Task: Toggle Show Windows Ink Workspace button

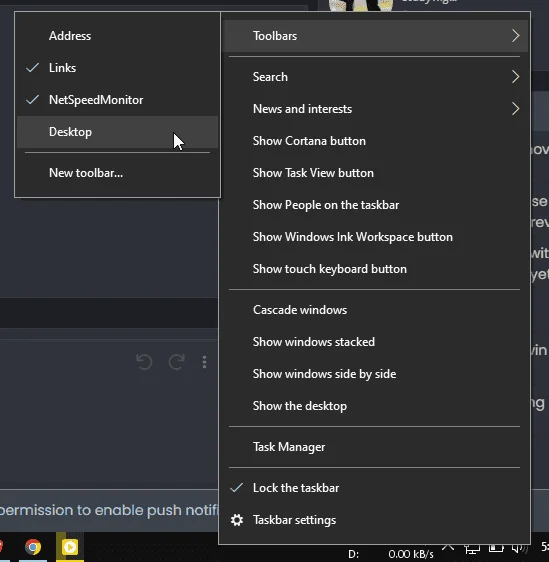Action: (374, 237)
